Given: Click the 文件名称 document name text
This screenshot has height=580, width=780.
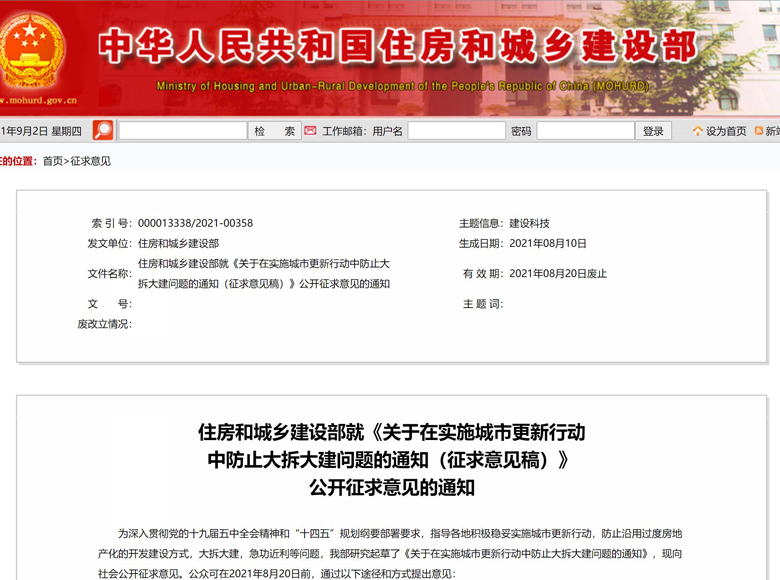Looking at the screenshot, I should [264, 274].
